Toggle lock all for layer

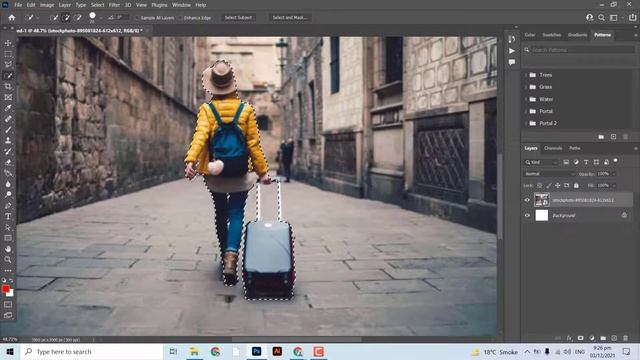point(576,185)
